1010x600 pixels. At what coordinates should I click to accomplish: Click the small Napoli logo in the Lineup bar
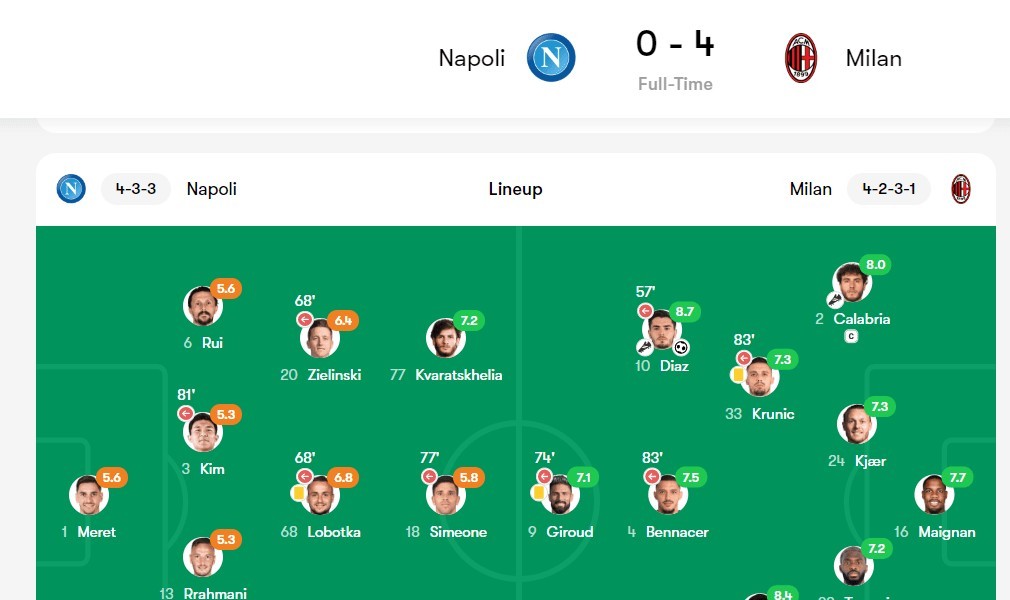(71, 189)
